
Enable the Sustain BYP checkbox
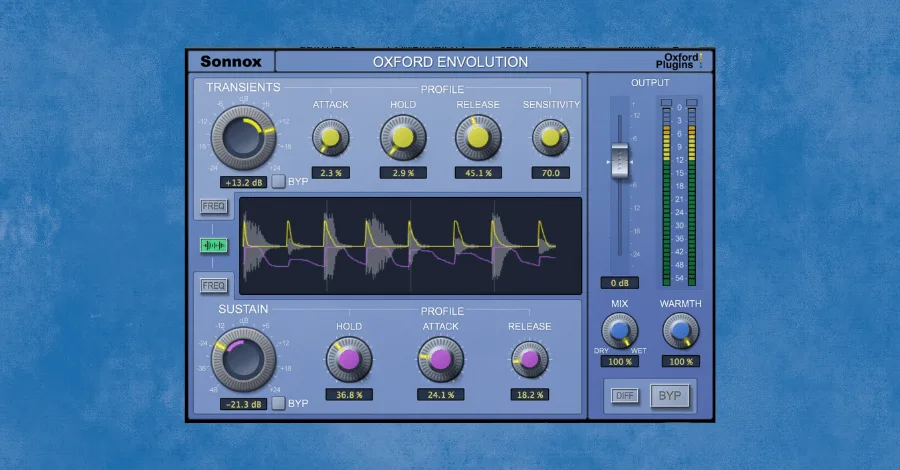pyautogui.click(x=278, y=403)
